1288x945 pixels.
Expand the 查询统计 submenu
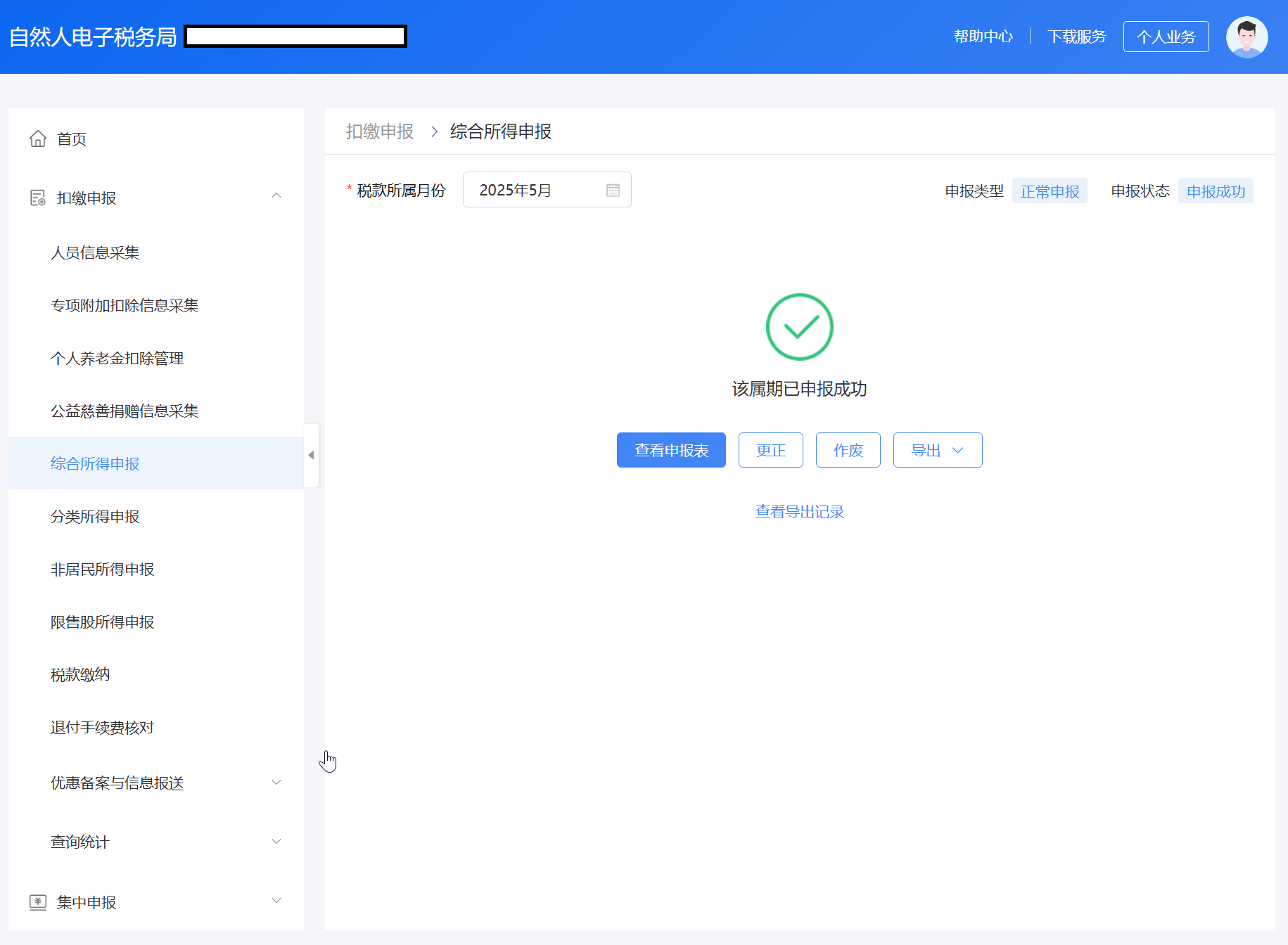point(276,841)
